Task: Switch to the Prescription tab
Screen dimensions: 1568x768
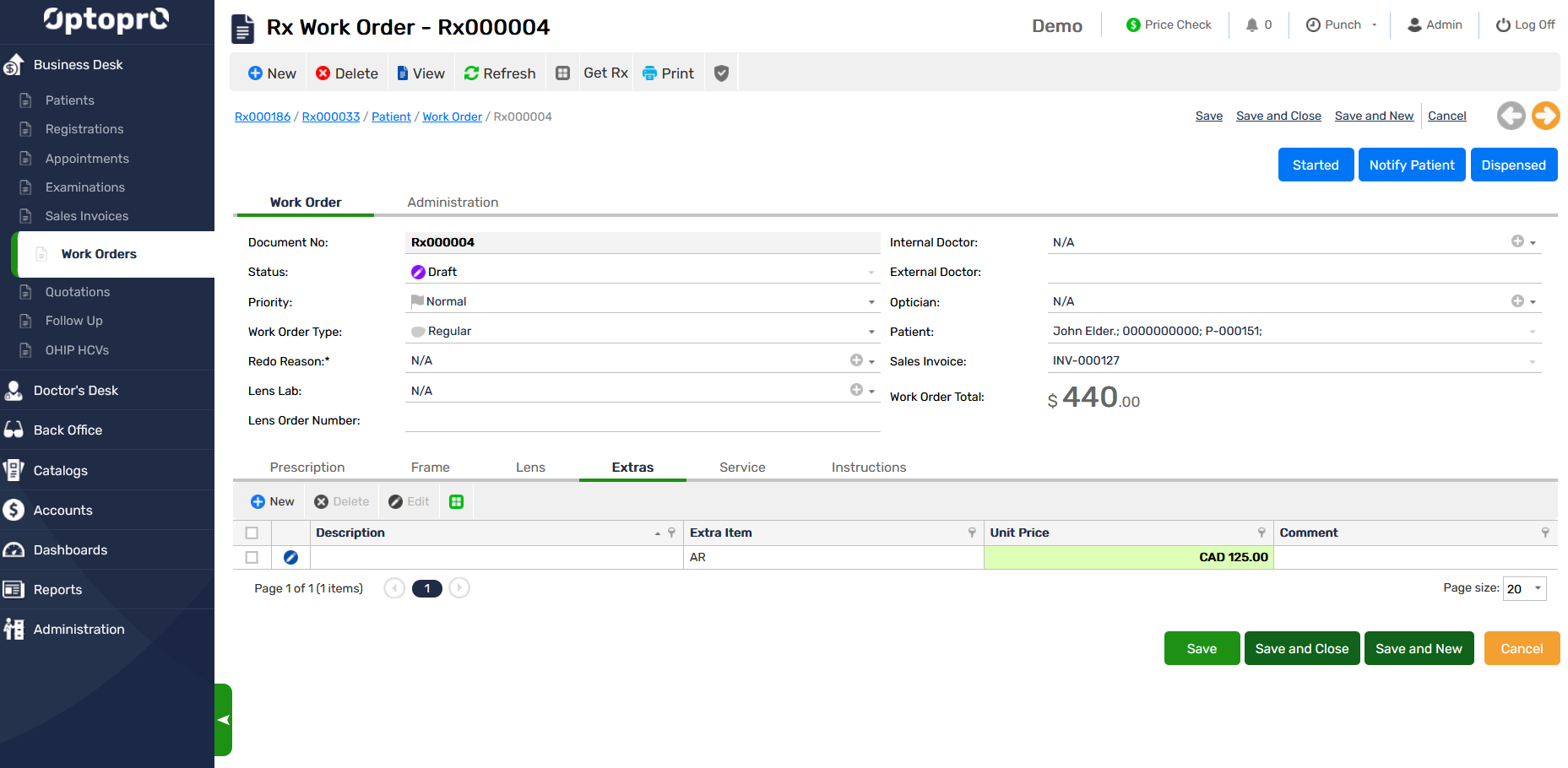Action: click(x=307, y=468)
